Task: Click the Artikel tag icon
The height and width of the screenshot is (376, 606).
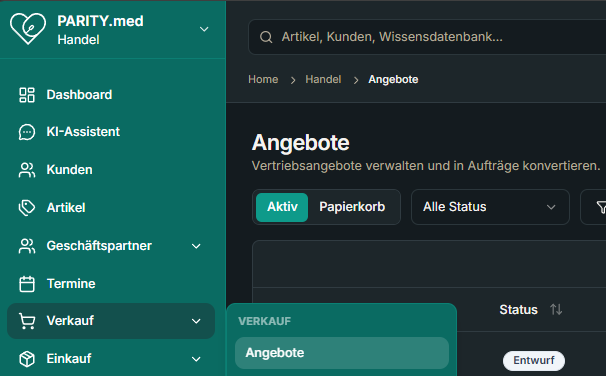Action: (27, 208)
